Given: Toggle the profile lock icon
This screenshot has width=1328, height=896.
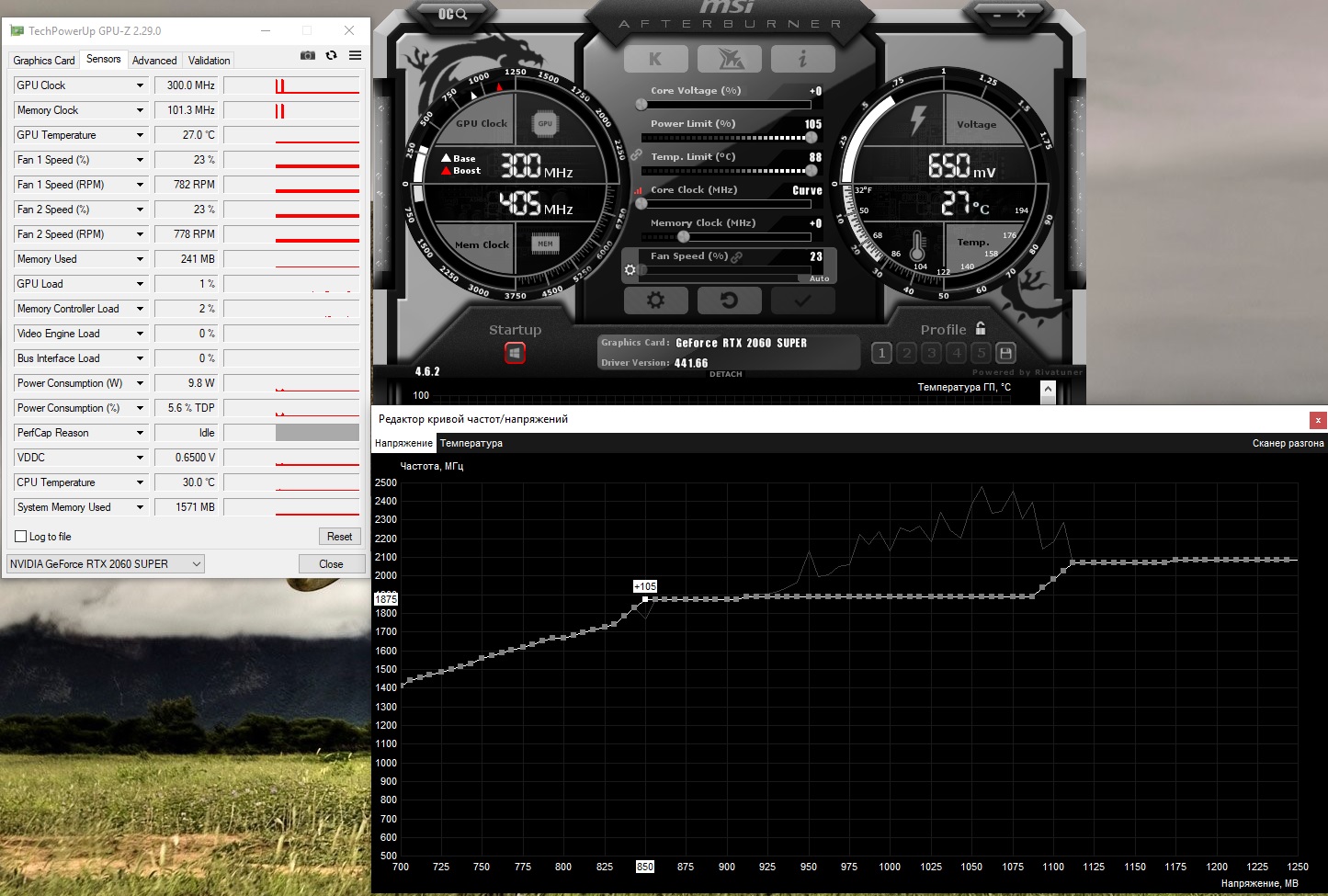Looking at the screenshot, I should pos(981,328).
